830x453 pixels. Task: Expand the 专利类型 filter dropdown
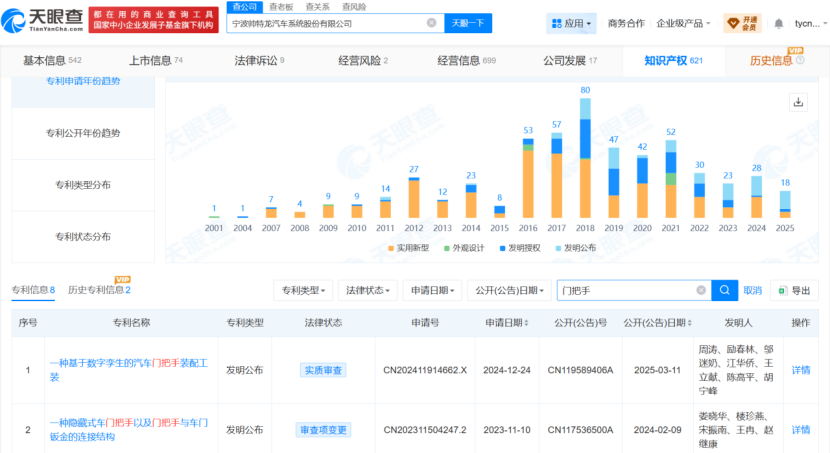(x=303, y=290)
